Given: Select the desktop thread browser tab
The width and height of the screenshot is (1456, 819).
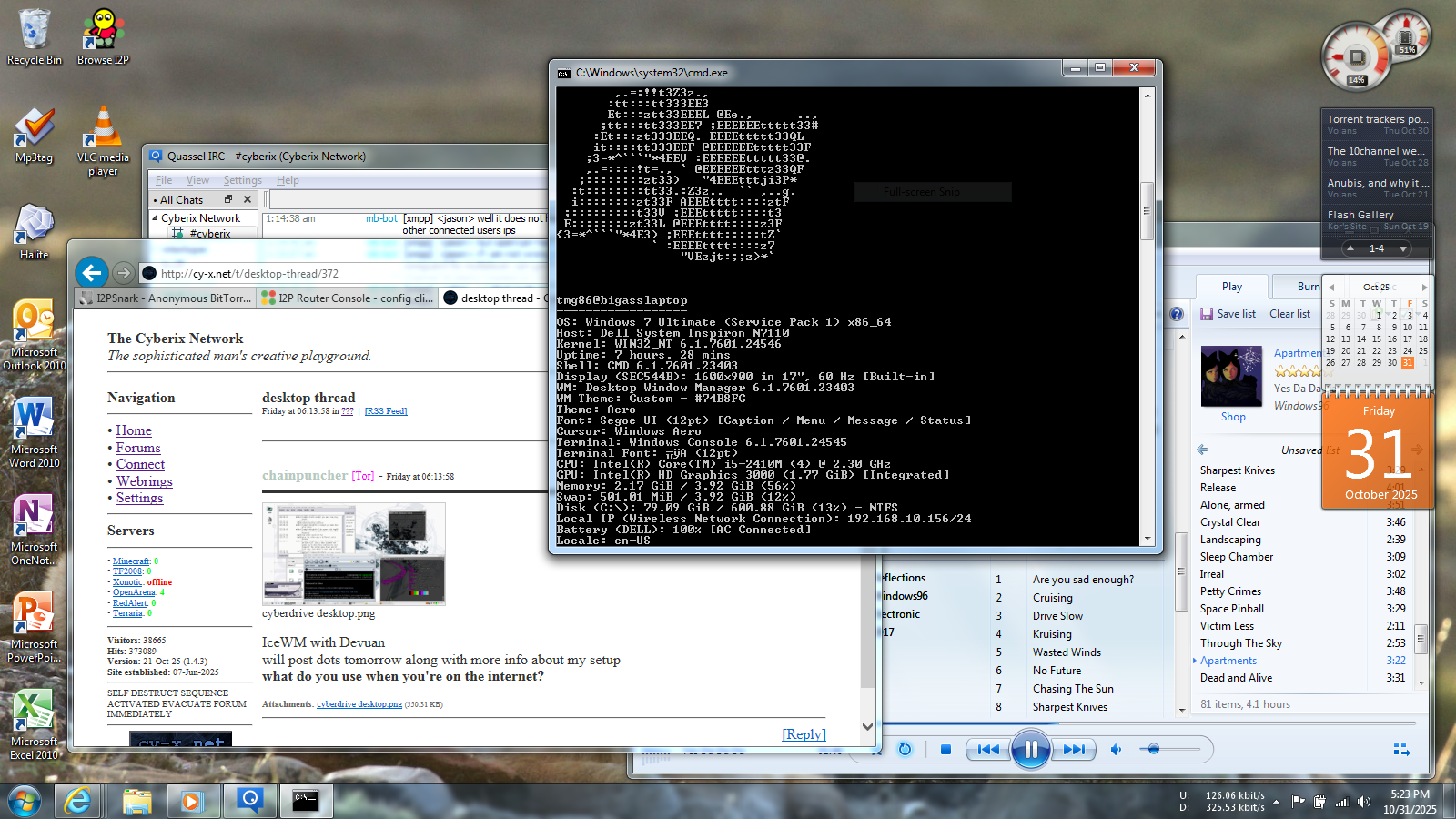Looking at the screenshot, I should point(496,298).
